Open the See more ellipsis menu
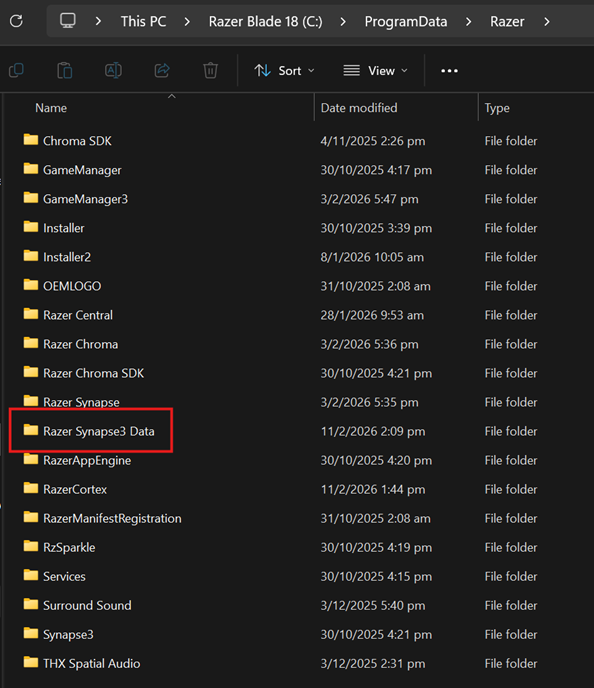The image size is (594, 688). [x=449, y=71]
